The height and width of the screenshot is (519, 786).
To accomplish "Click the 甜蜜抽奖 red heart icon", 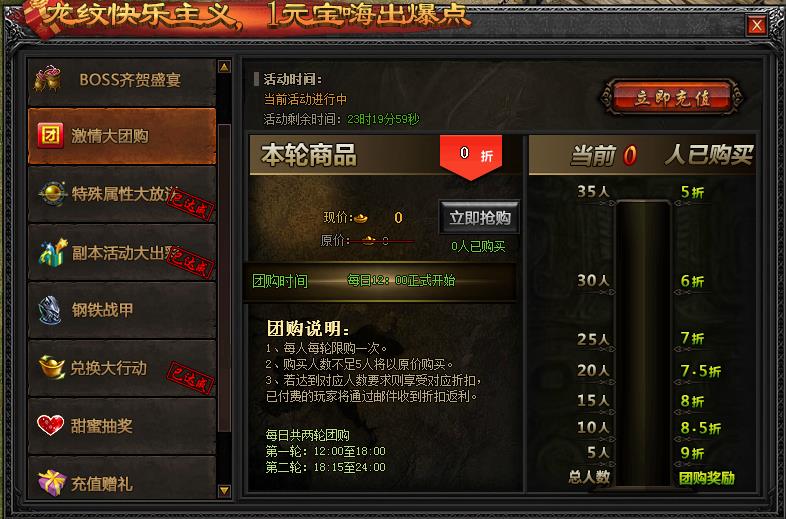I will pos(51,425).
